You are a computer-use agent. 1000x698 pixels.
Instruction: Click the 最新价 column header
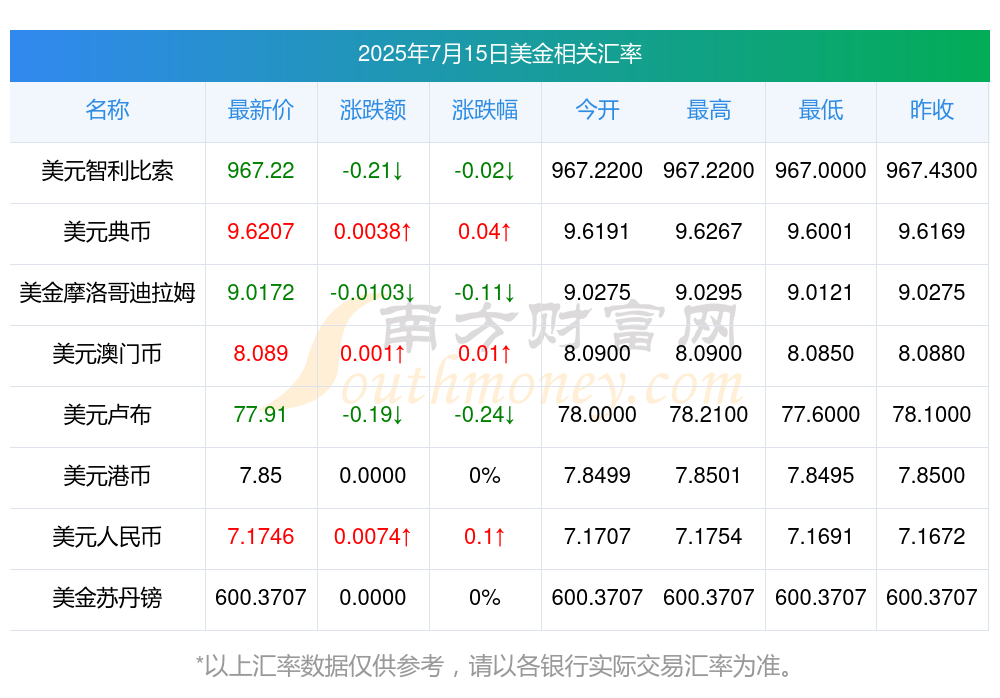coord(261,110)
